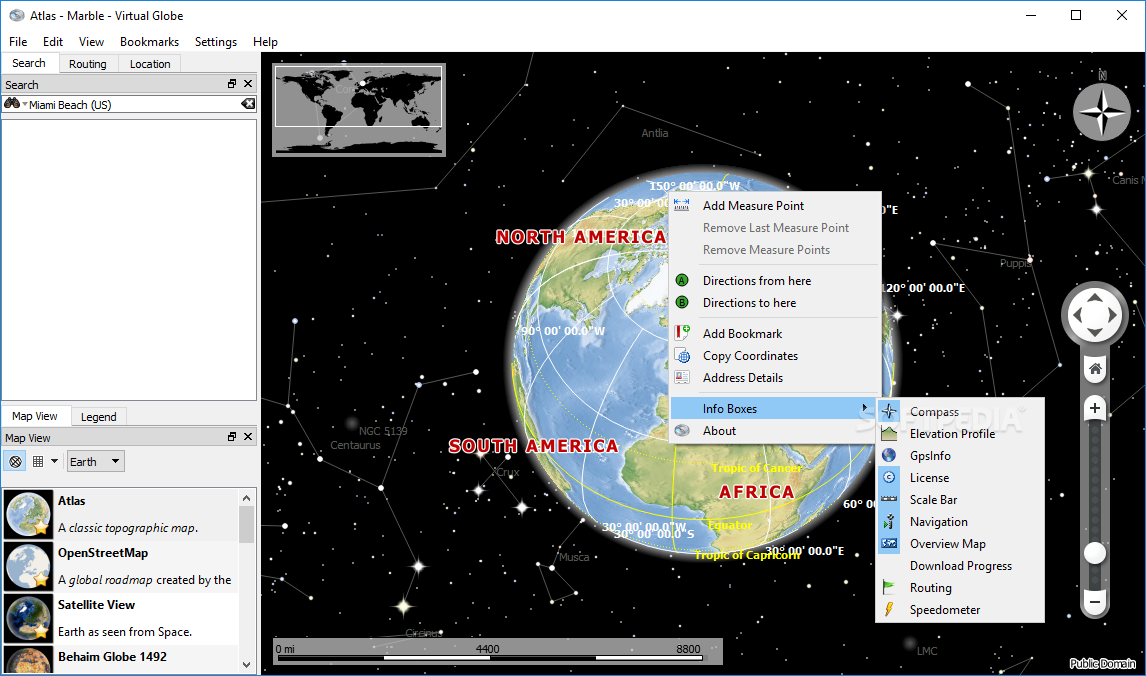Switch to the Routing tab
Viewport: 1146px width, 676px height.
(88, 64)
